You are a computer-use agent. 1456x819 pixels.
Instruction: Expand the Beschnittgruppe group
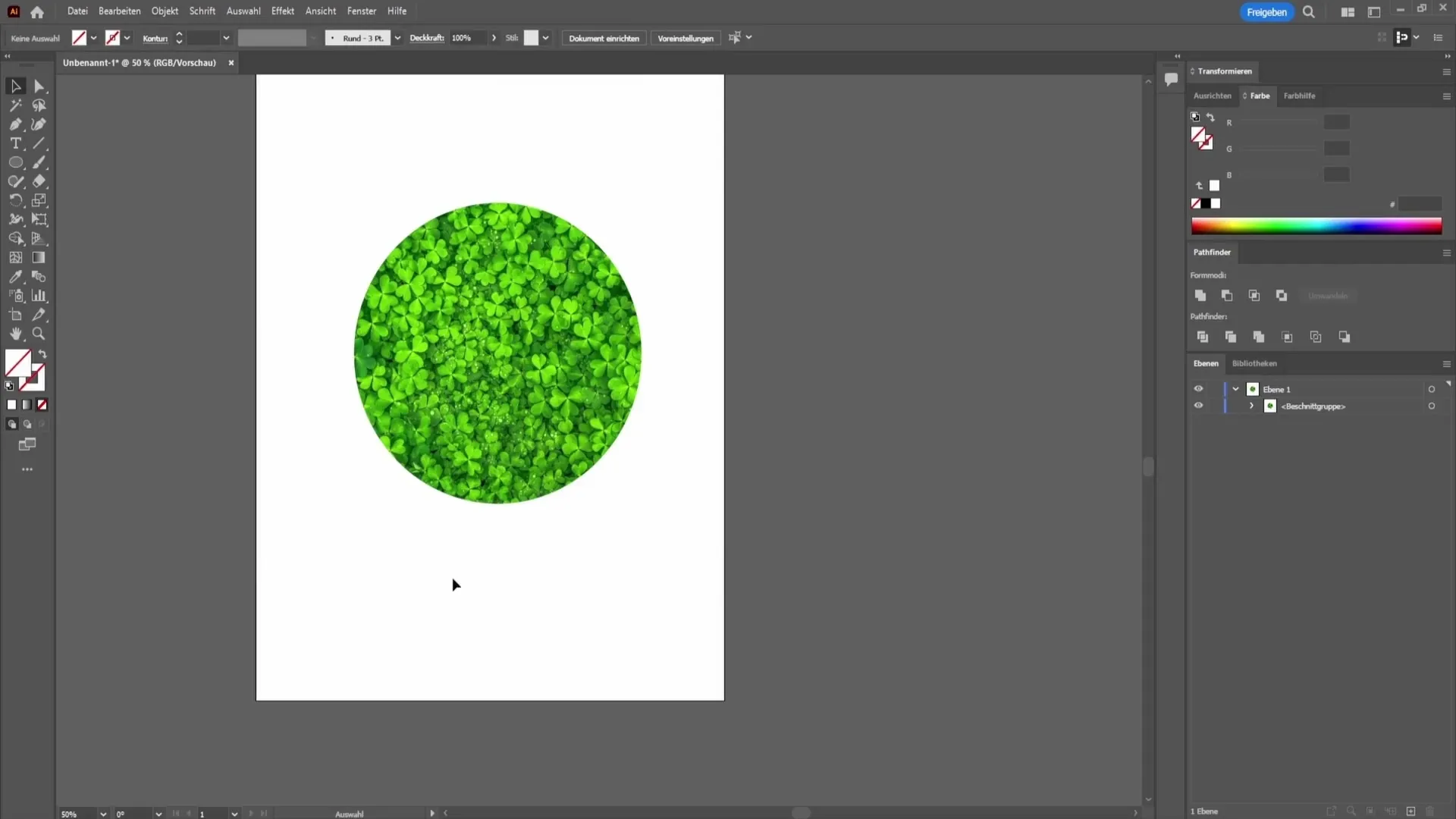pyautogui.click(x=1251, y=406)
